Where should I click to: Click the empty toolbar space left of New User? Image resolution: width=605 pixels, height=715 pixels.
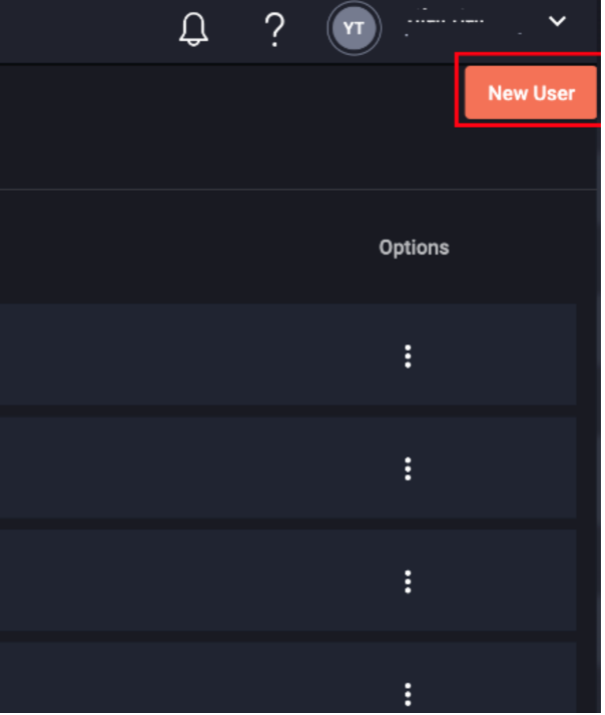tap(228, 93)
